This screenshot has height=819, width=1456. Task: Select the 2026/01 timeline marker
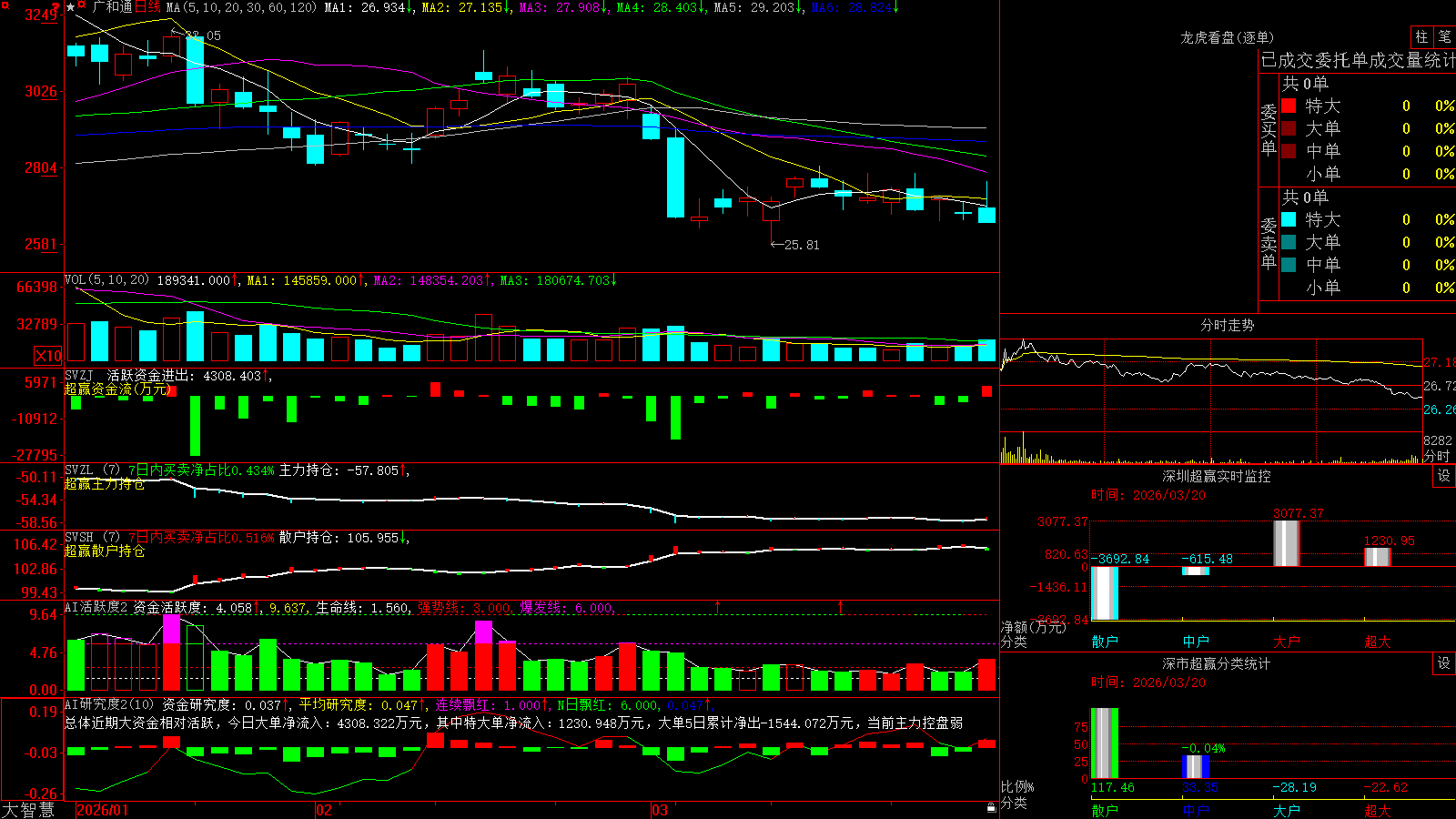[103, 810]
